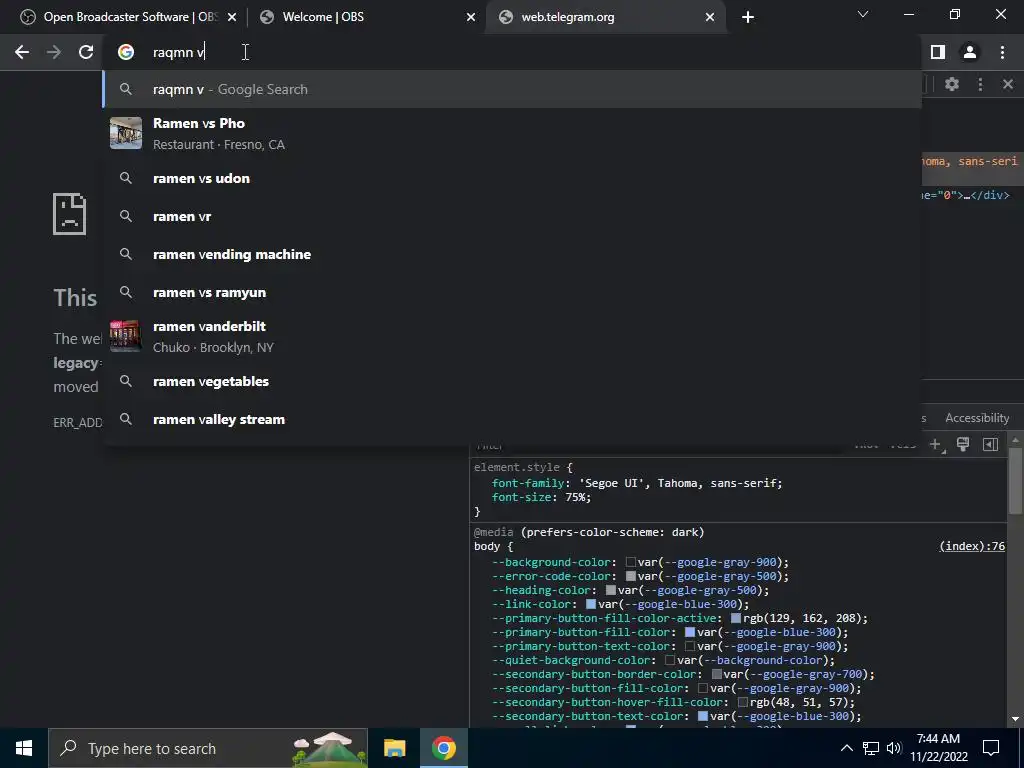Click the taskbar search box
Image resolution: width=1024 pixels, height=768 pixels.
[x=208, y=748]
